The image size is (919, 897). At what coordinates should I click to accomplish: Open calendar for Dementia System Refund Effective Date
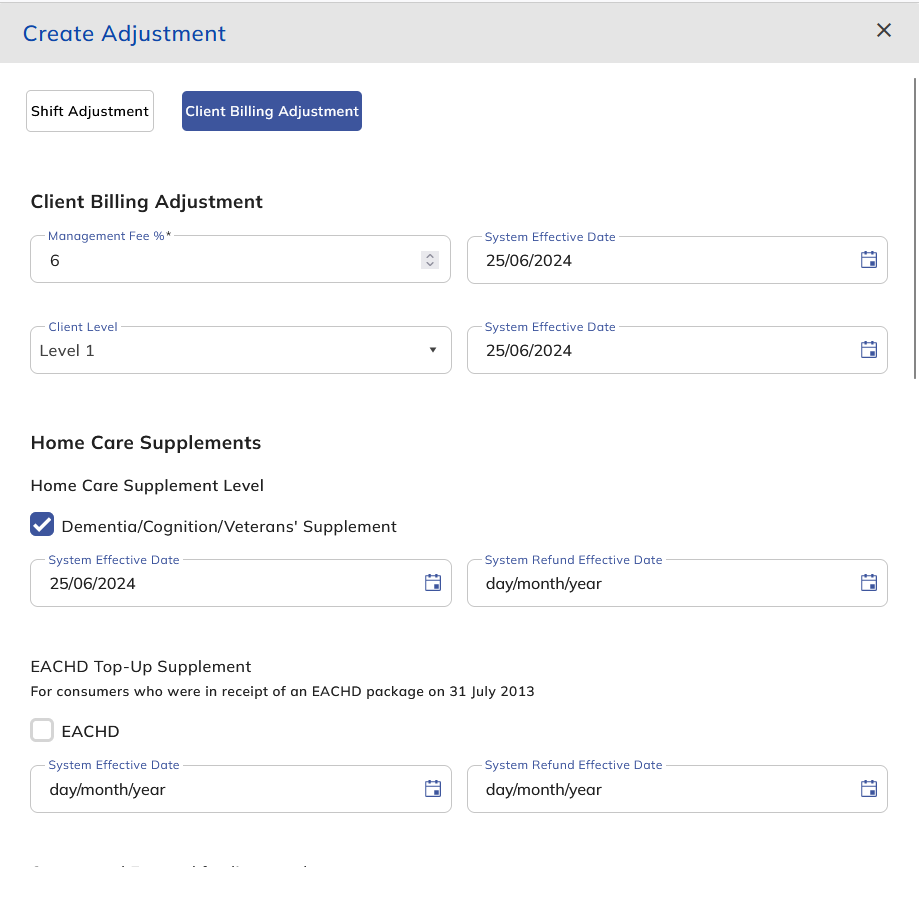(868, 581)
